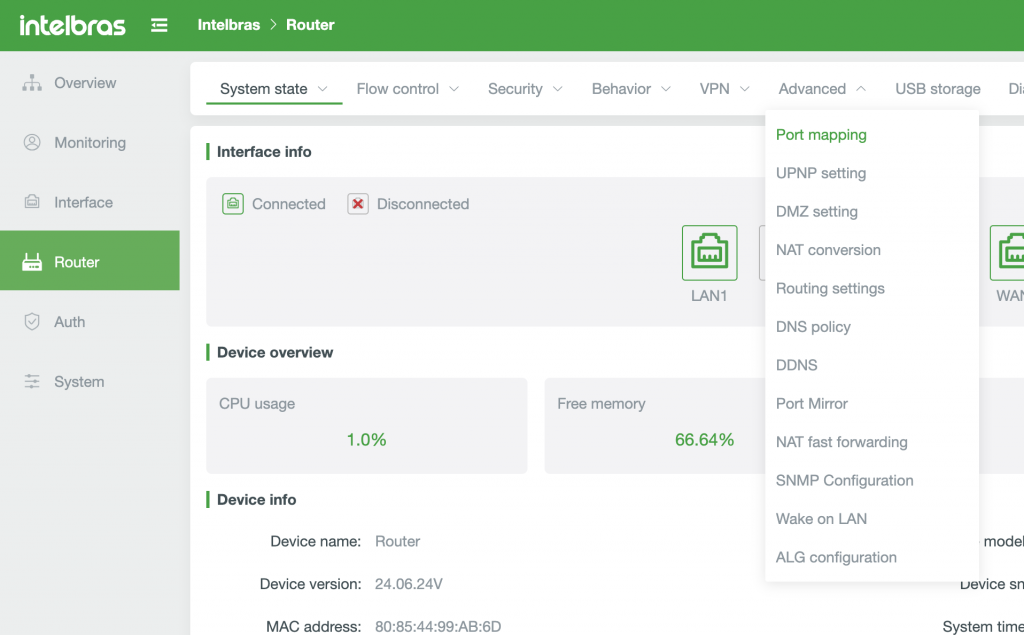Expand the VPN dropdown arrow
The height and width of the screenshot is (635, 1024).
coord(744,89)
